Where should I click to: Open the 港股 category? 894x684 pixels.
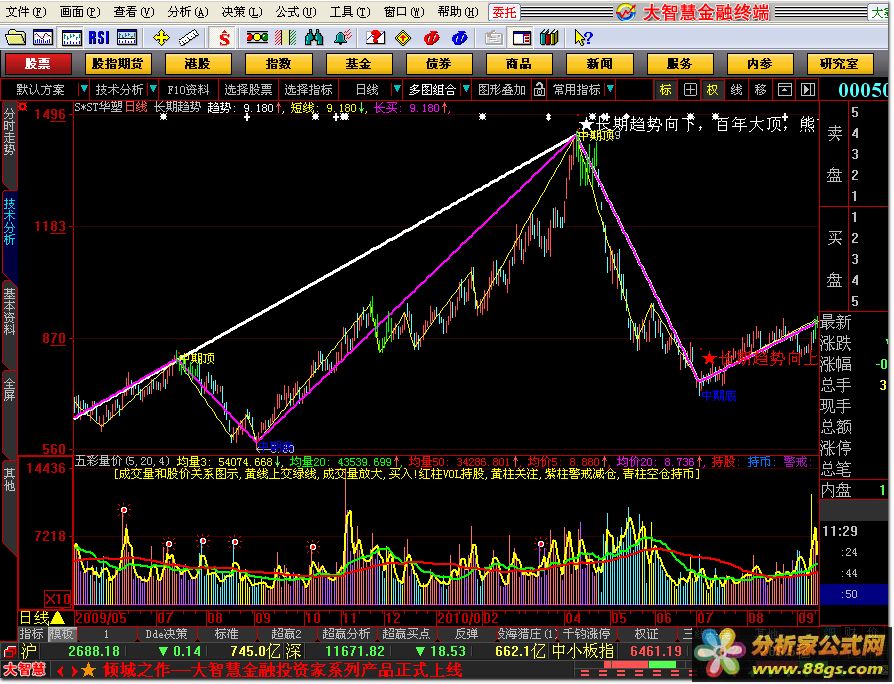198,63
